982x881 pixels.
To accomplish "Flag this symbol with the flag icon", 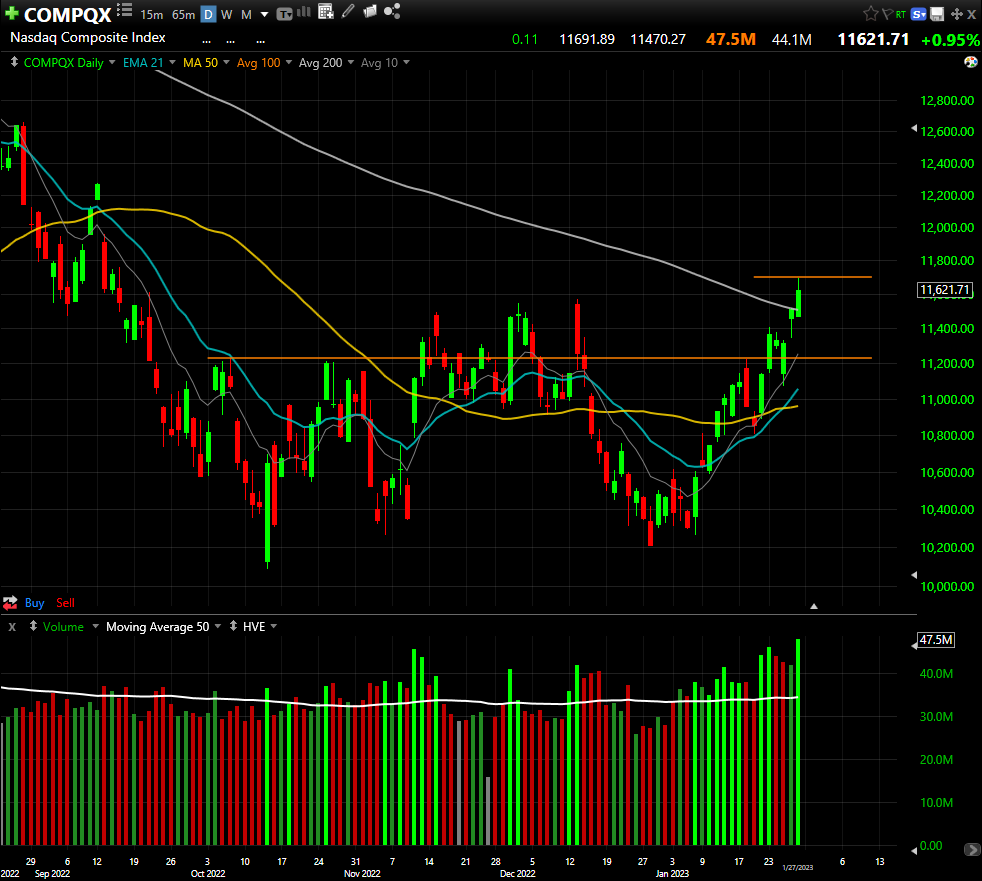I will pos(887,14).
